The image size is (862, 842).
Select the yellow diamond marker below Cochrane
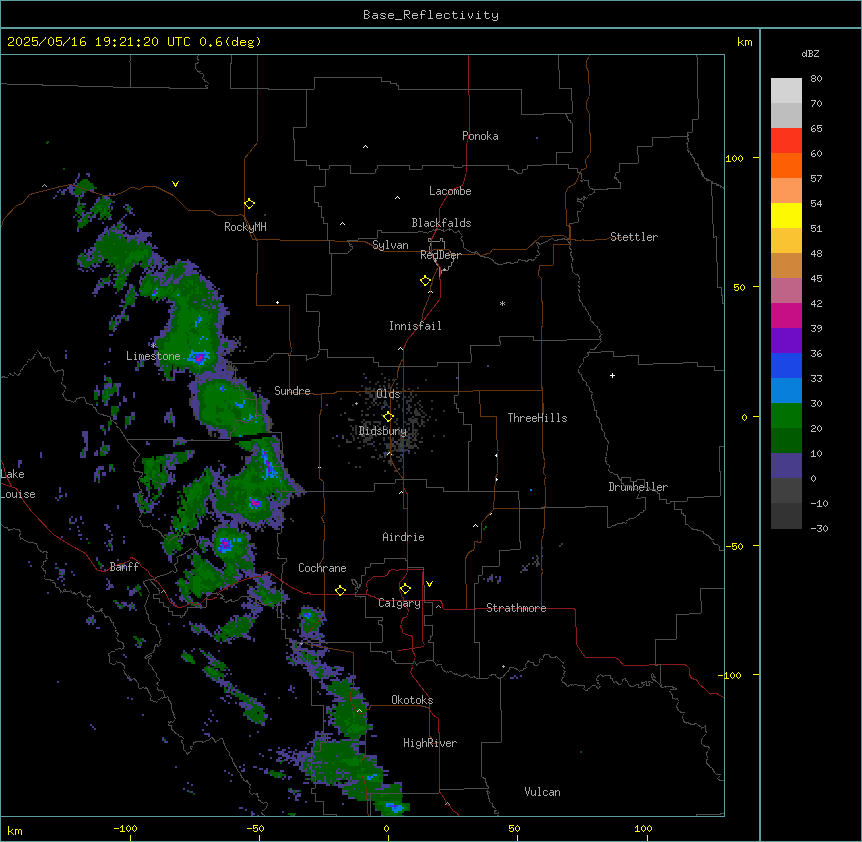click(x=340, y=590)
